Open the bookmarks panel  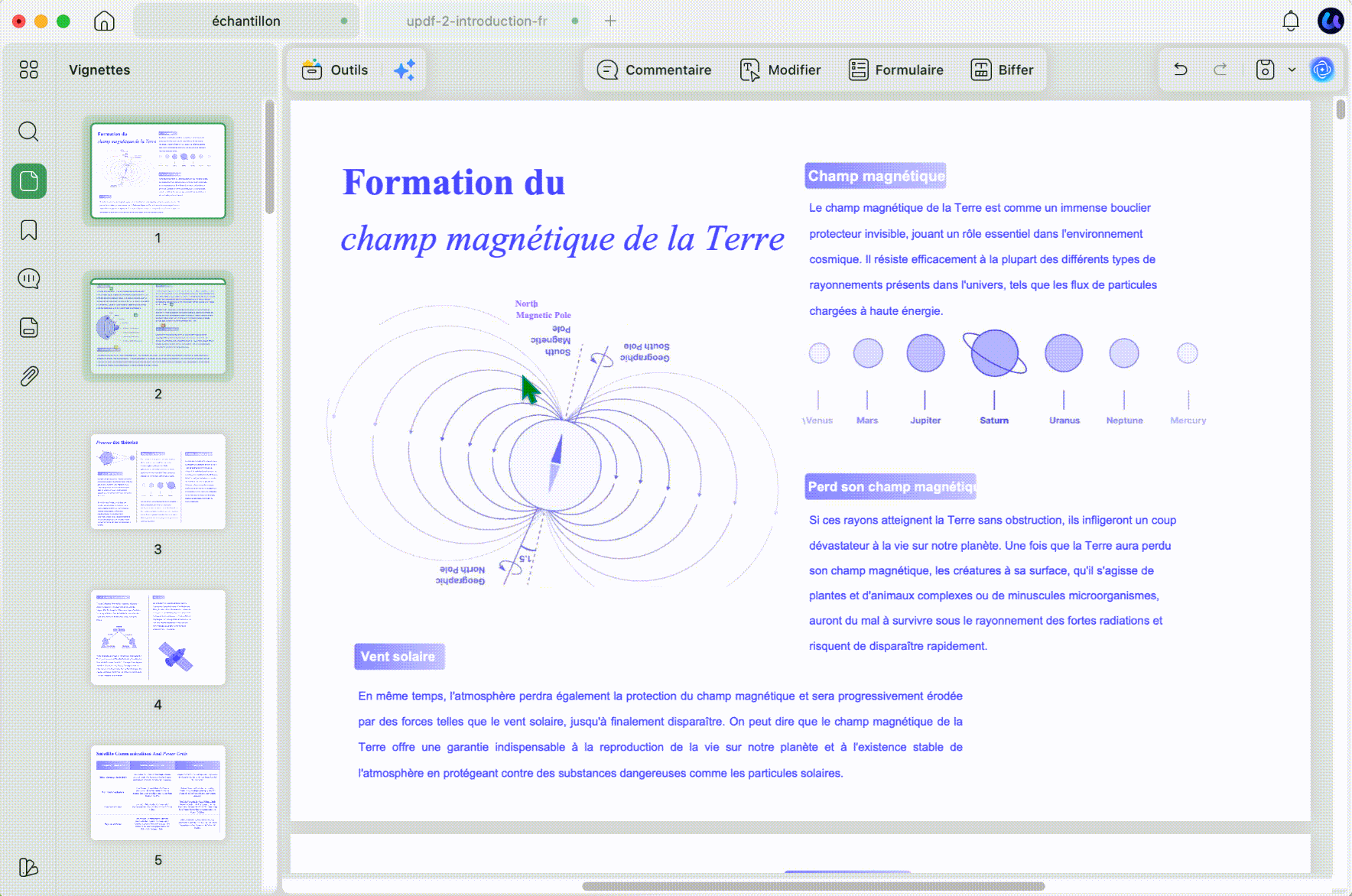tap(28, 230)
